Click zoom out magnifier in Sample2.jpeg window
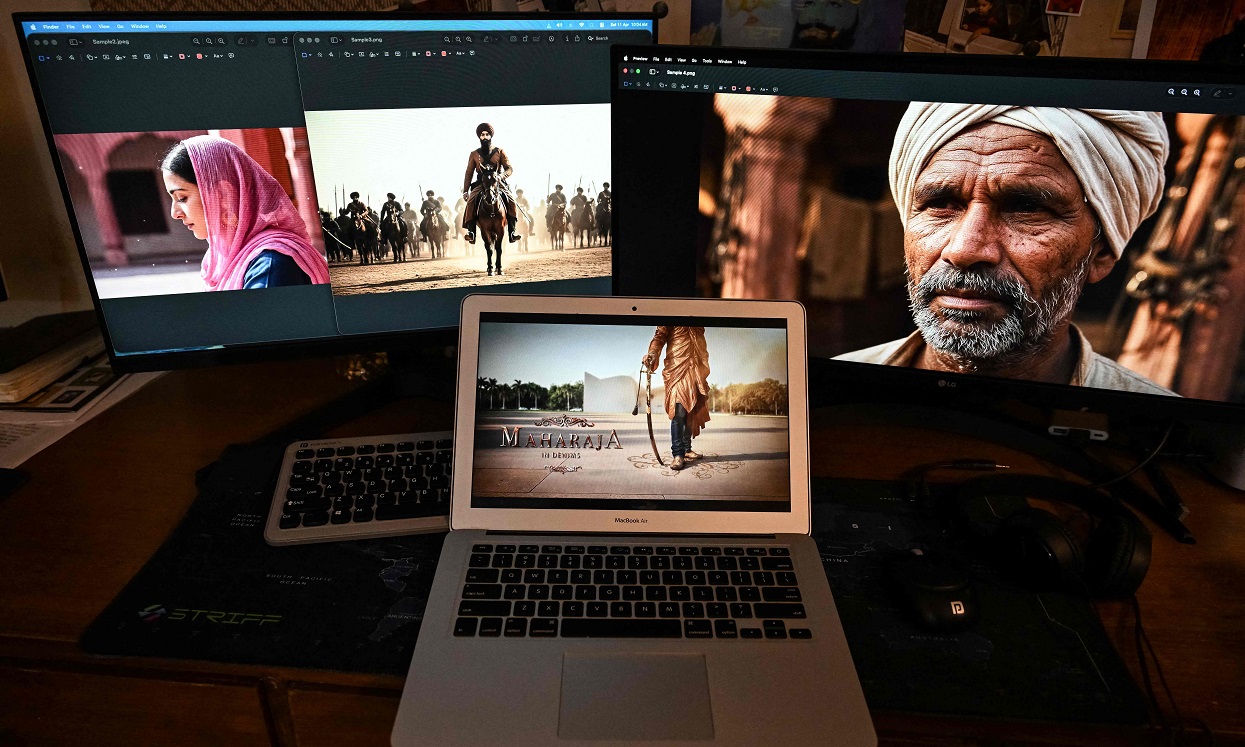 point(197,41)
